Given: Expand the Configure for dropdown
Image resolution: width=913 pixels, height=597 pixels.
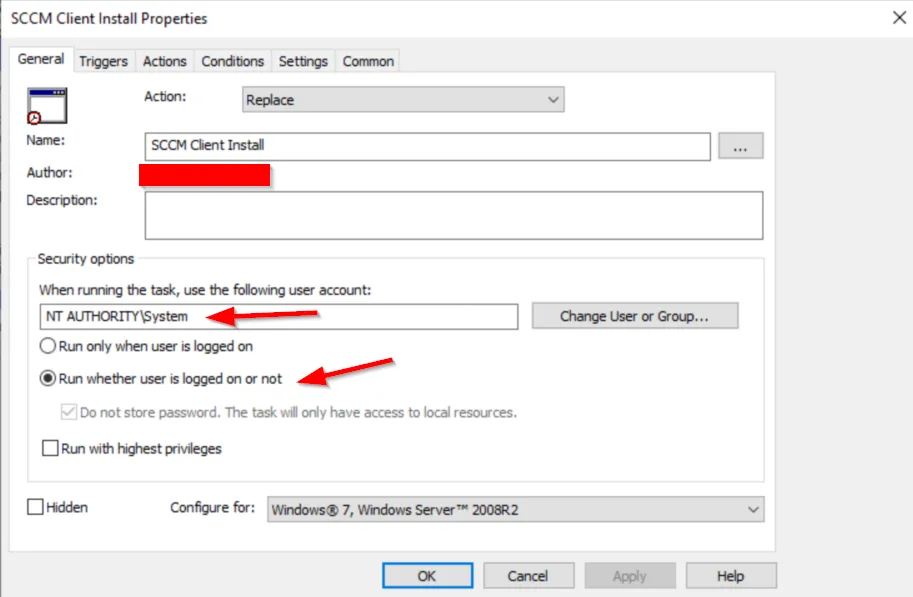Looking at the screenshot, I should 515,510.
